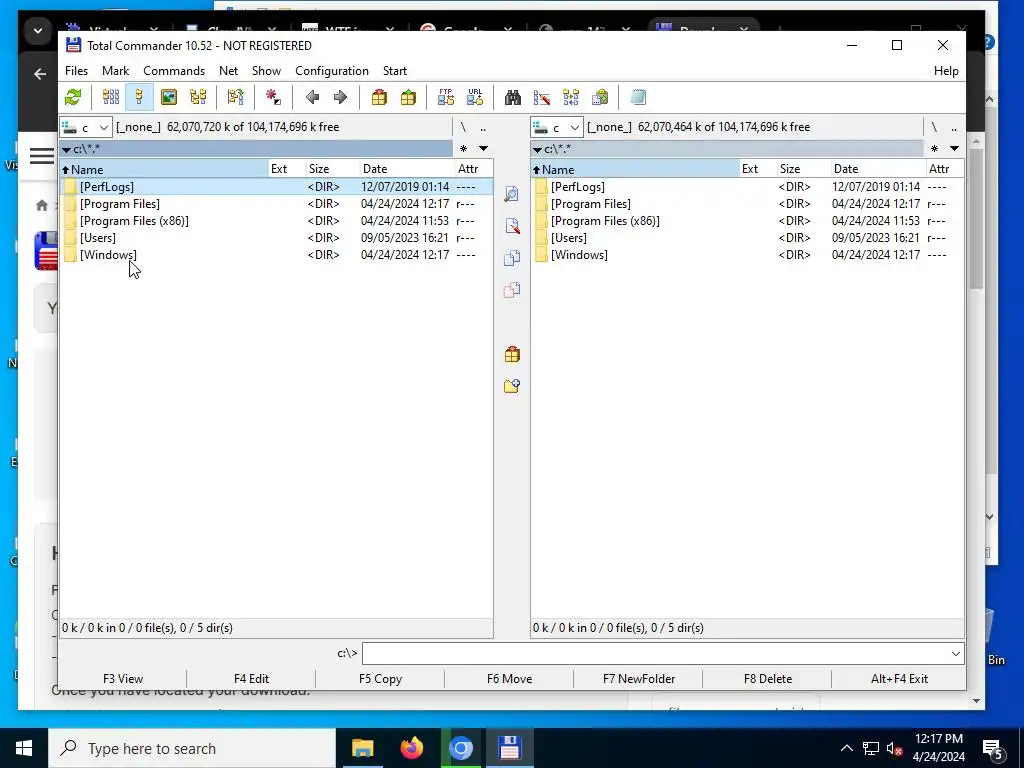Open right panel drive c dropdown

(x=557, y=127)
